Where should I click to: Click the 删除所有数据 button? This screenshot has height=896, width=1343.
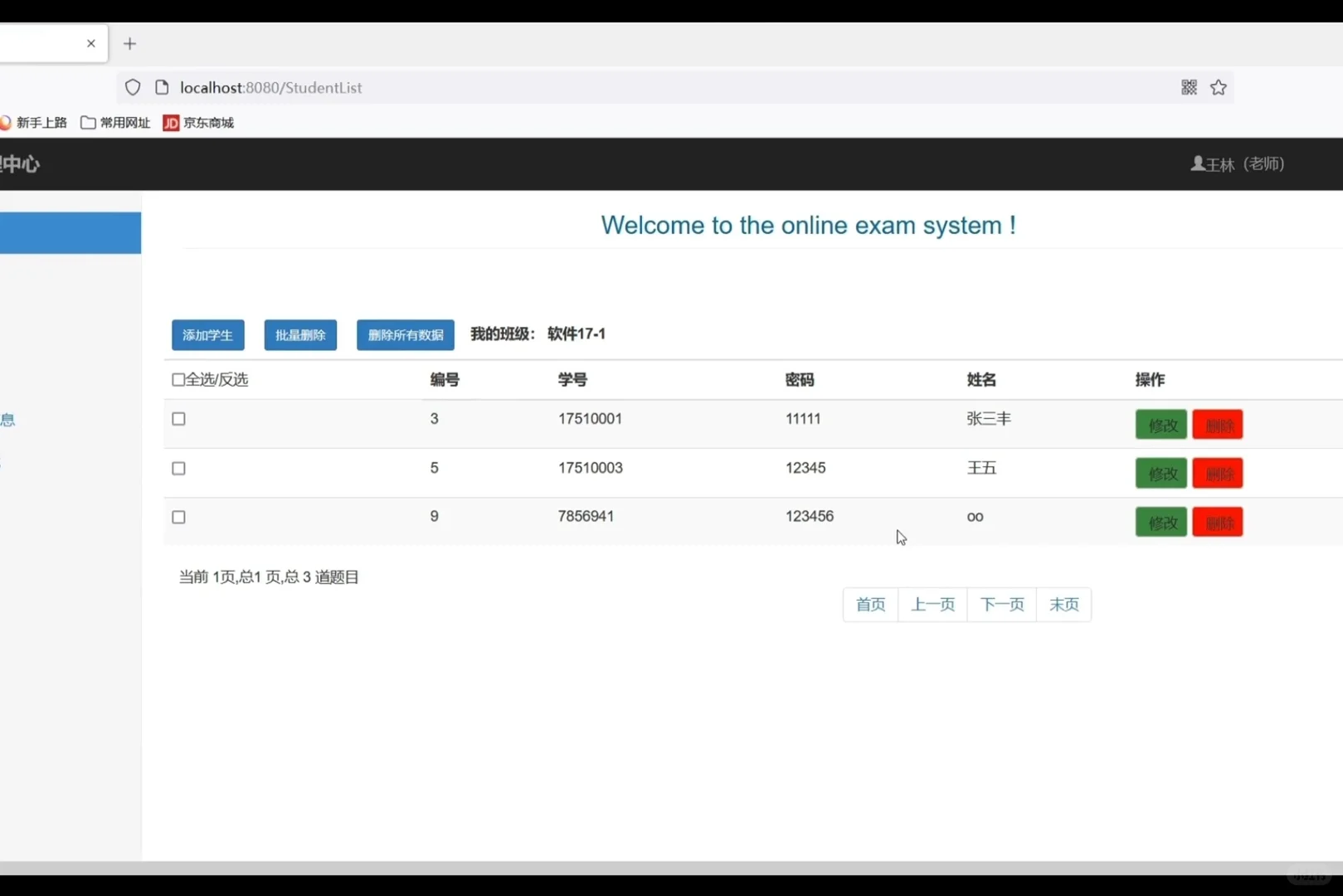click(x=406, y=335)
